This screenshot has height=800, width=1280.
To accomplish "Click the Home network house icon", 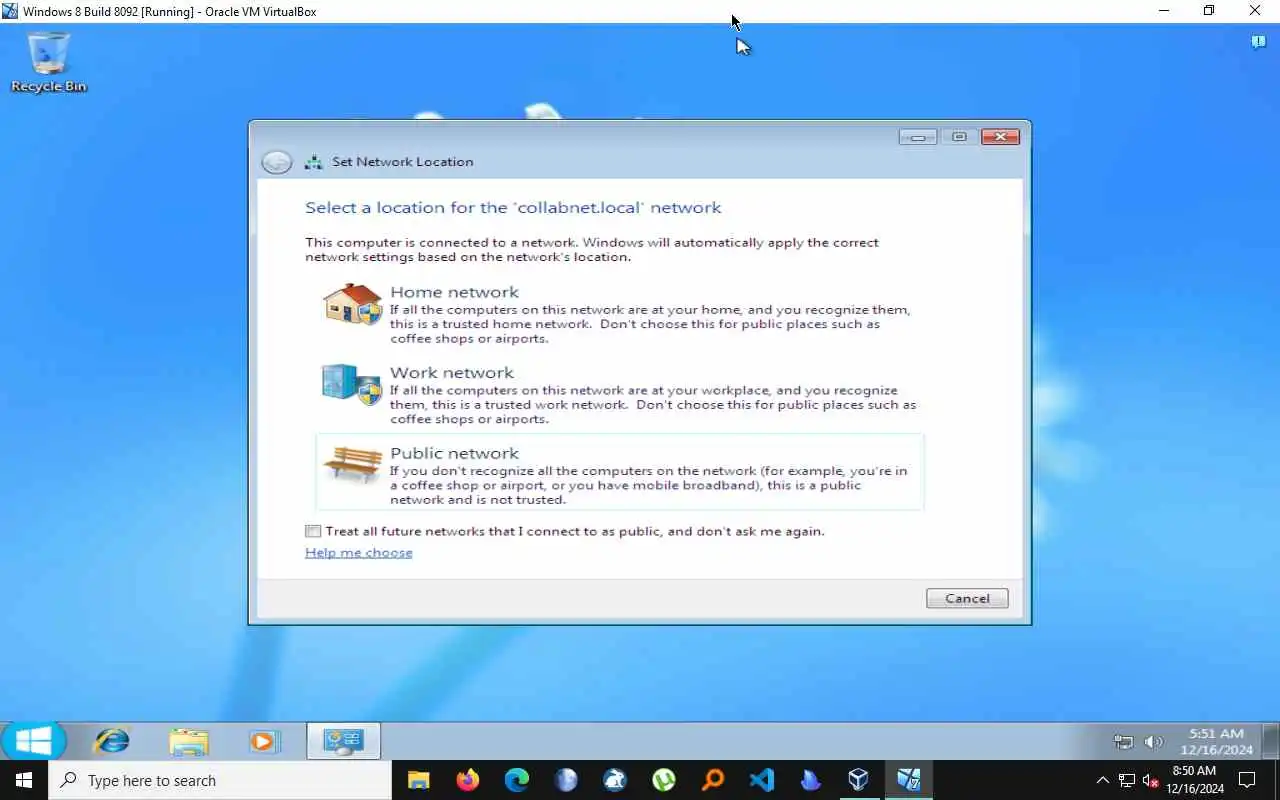I will (352, 304).
